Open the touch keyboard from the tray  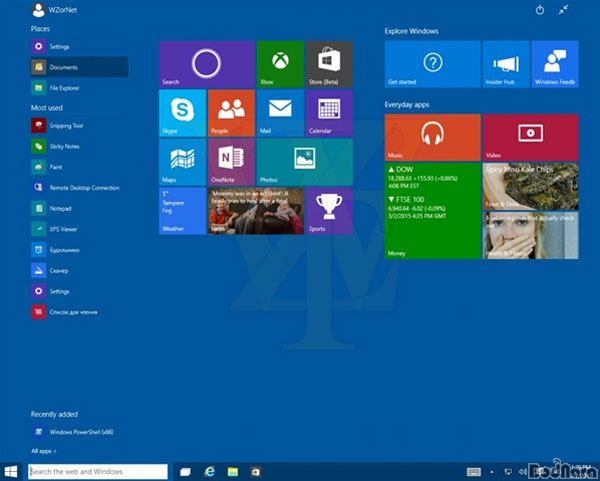coord(474,472)
